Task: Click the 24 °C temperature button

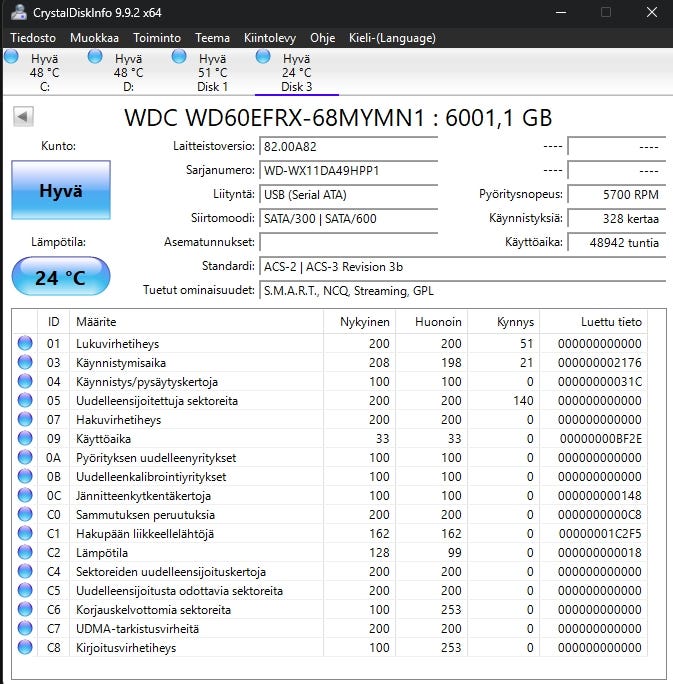Action: 61,277
